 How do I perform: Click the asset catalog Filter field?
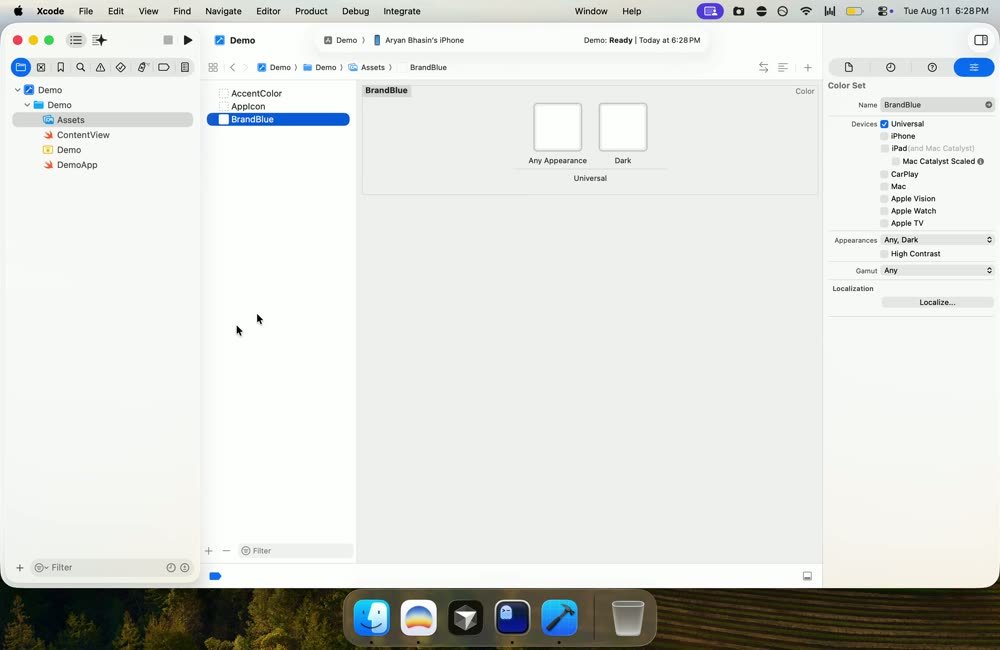click(296, 550)
